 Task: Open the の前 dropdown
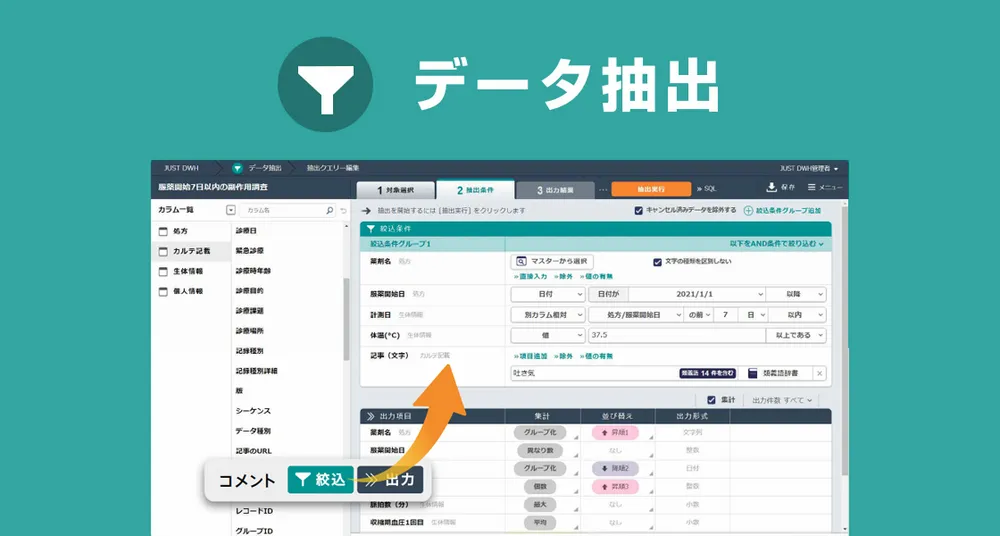tap(699, 315)
